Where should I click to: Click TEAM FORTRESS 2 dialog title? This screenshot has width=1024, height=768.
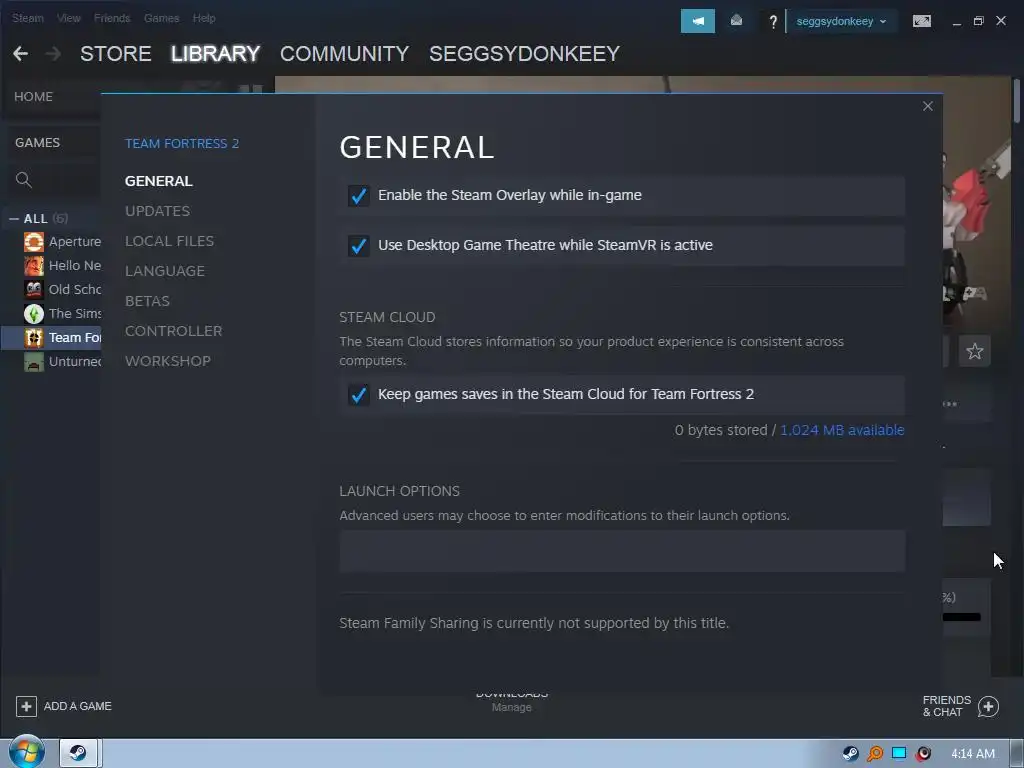point(182,144)
